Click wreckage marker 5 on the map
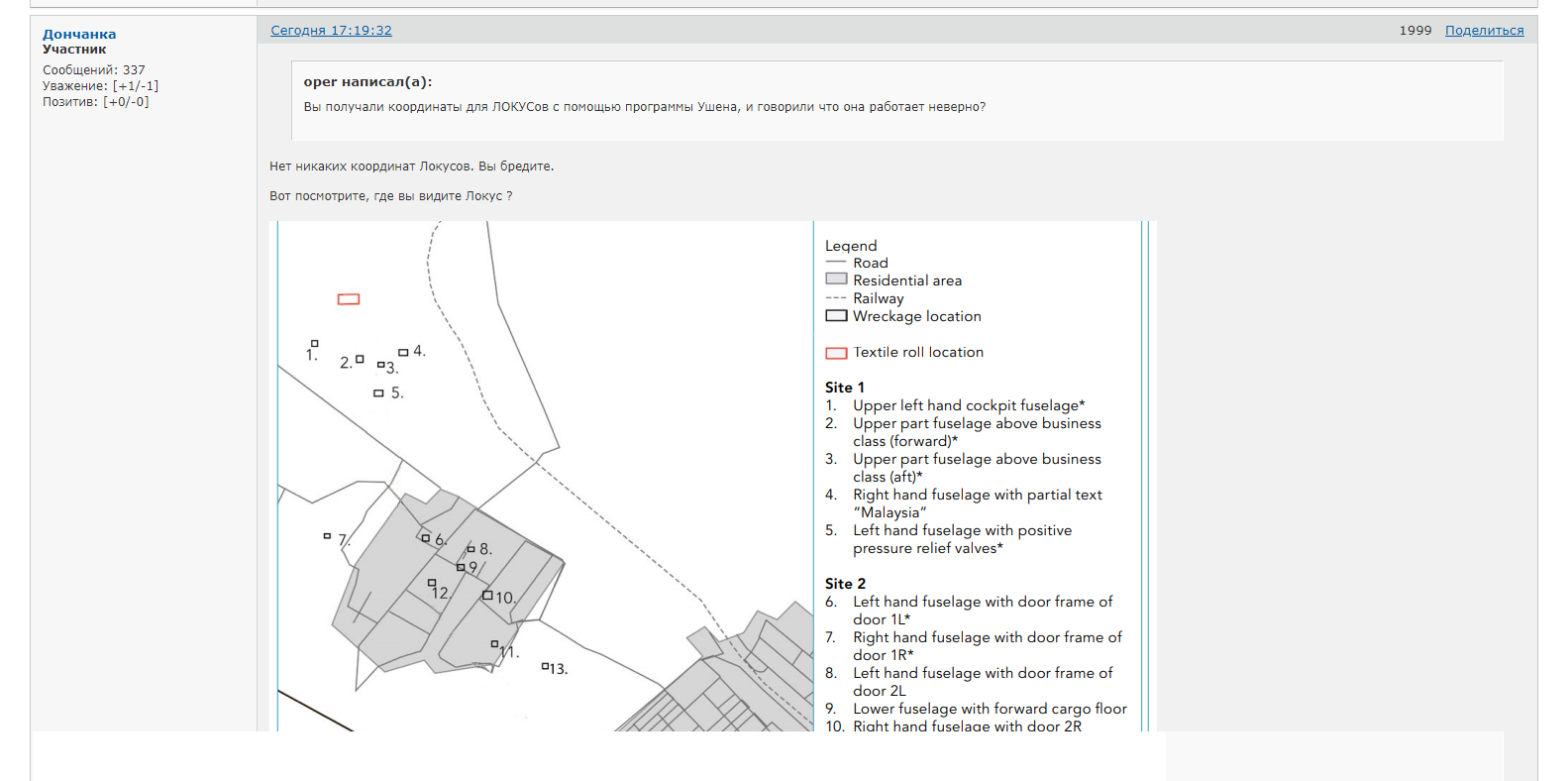 coord(378,393)
